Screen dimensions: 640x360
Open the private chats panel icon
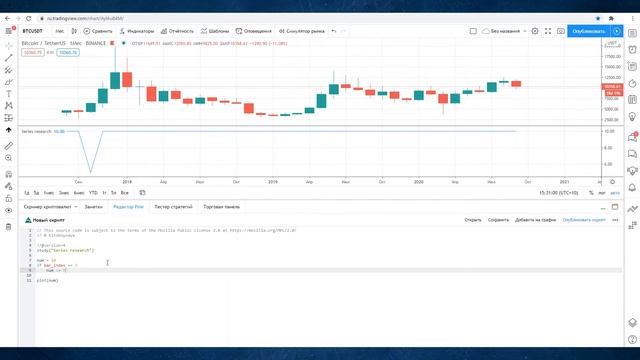point(632,154)
